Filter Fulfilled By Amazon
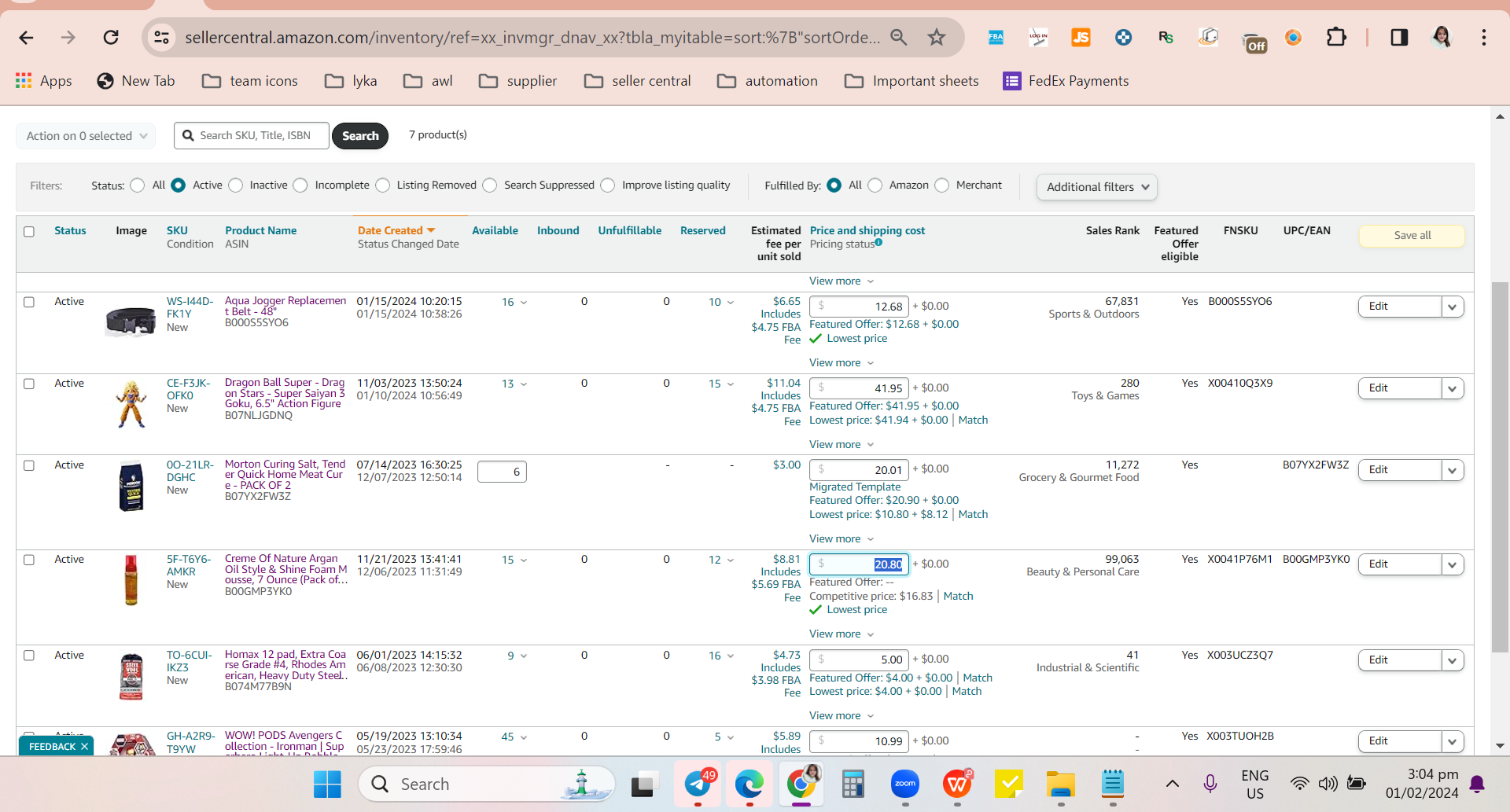 coord(875,186)
